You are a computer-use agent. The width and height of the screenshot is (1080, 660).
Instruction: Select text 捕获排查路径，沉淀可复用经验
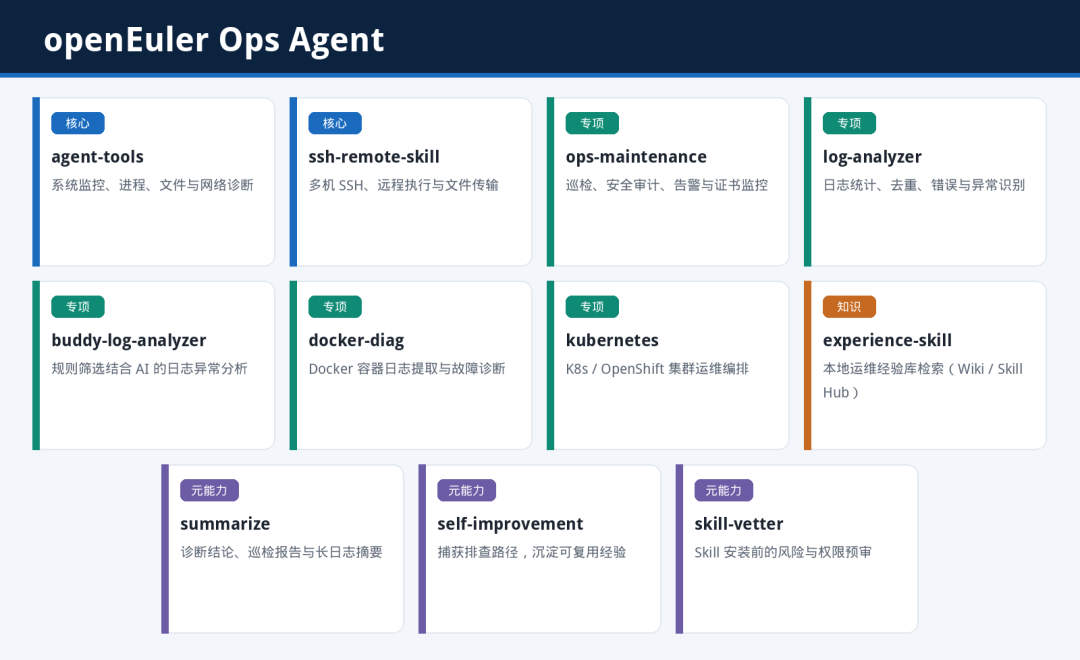pyautogui.click(x=532, y=552)
